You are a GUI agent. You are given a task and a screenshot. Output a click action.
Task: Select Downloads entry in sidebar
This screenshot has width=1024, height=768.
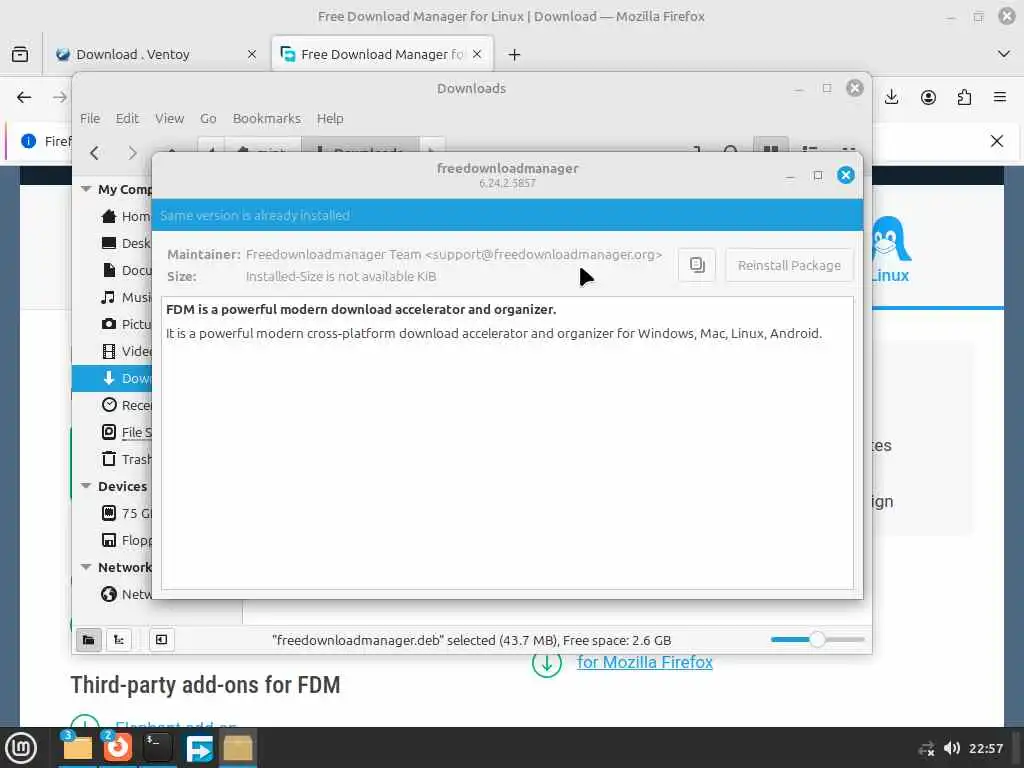(112, 378)
